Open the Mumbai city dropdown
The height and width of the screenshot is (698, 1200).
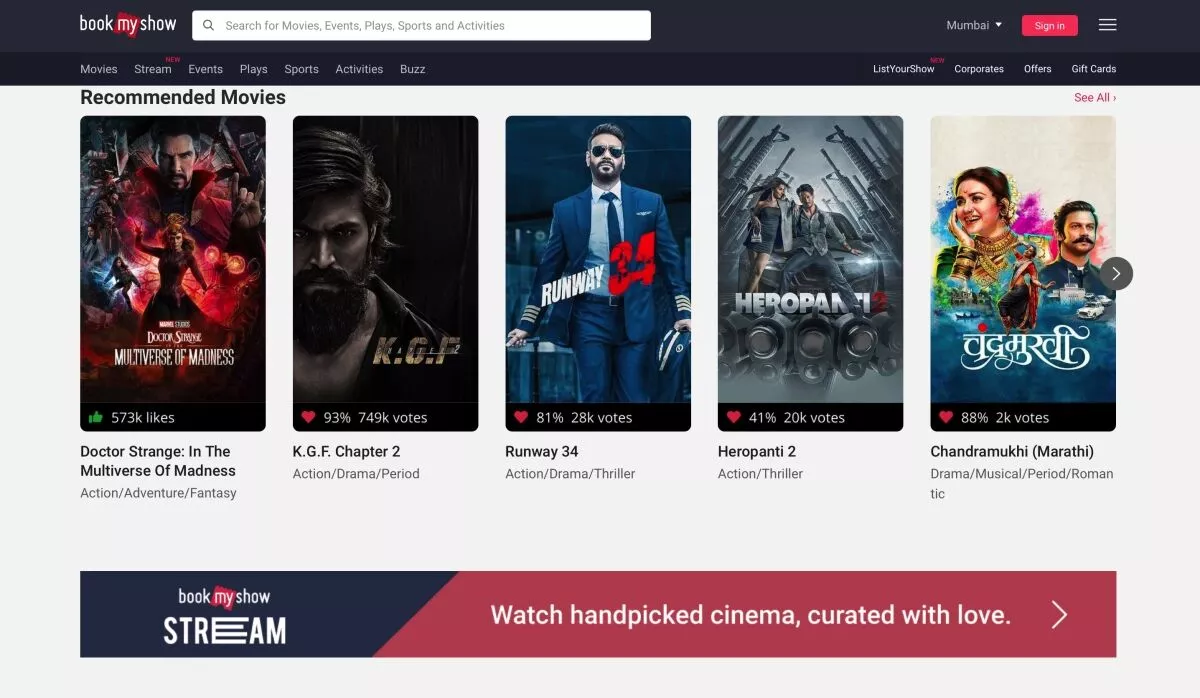point(974,25)
